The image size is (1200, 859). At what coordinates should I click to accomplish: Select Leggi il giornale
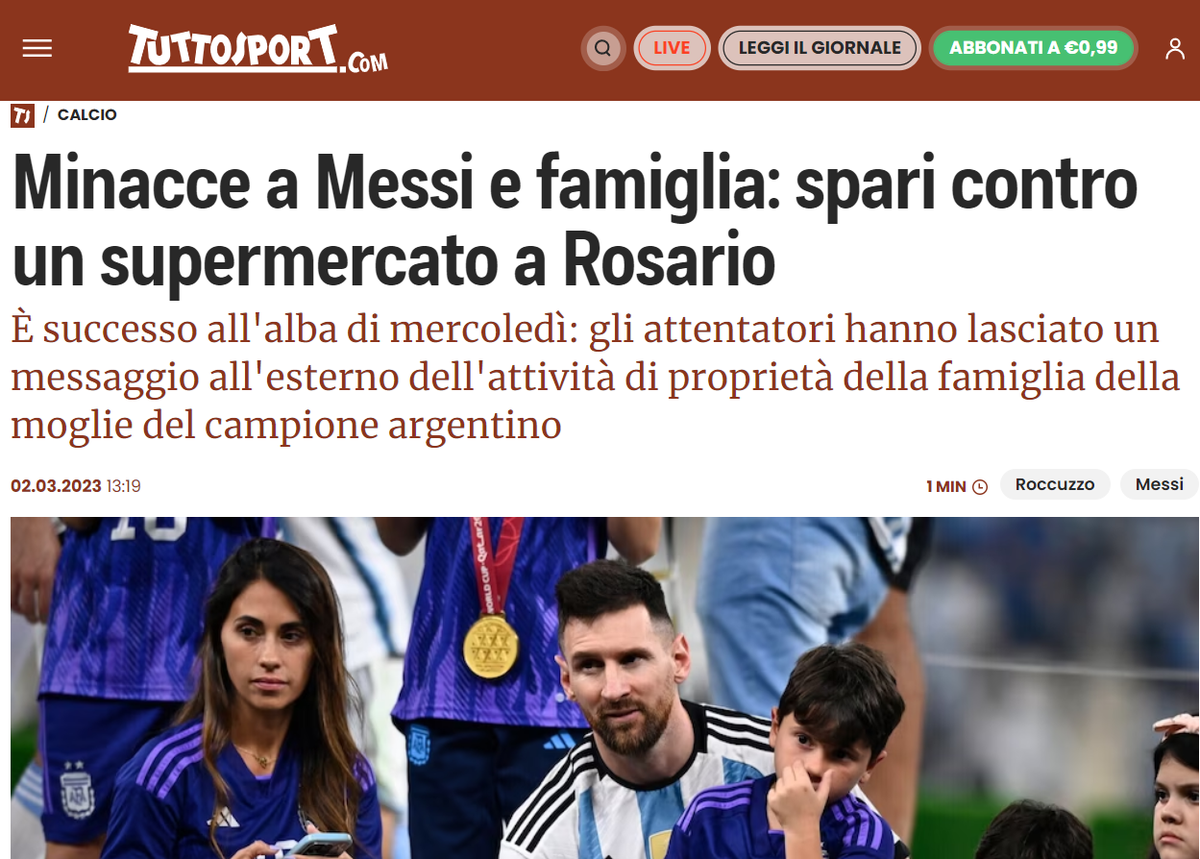coord(820,48)
